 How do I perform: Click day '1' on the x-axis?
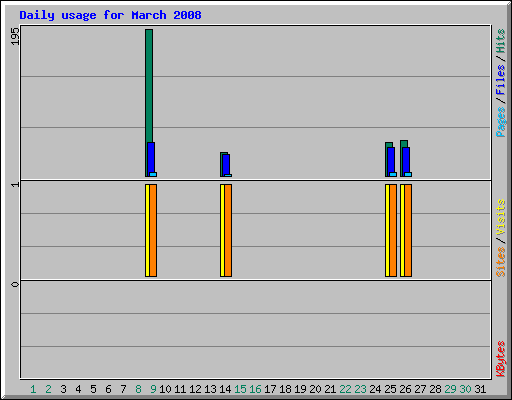(x=33, y=389)
